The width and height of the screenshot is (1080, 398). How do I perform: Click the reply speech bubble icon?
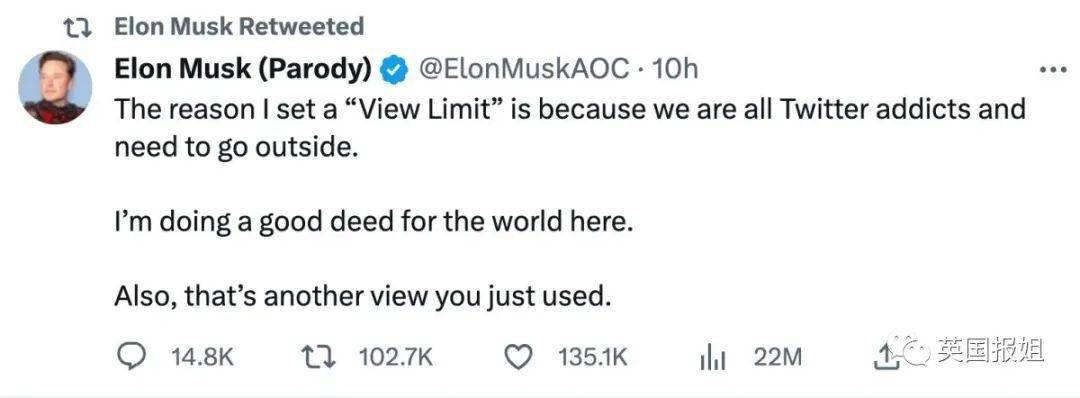tap(129, 357)
